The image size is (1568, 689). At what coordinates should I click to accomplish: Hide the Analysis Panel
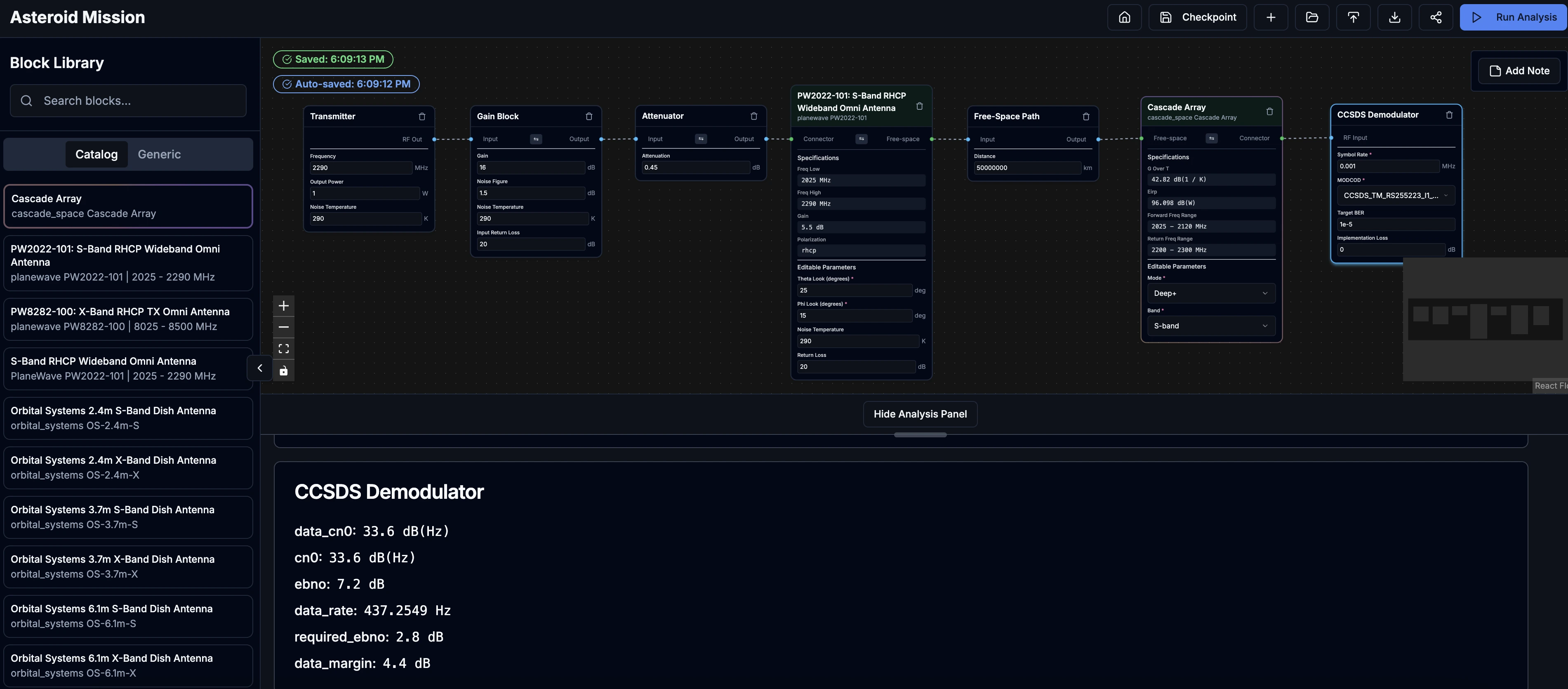(920, 414)
